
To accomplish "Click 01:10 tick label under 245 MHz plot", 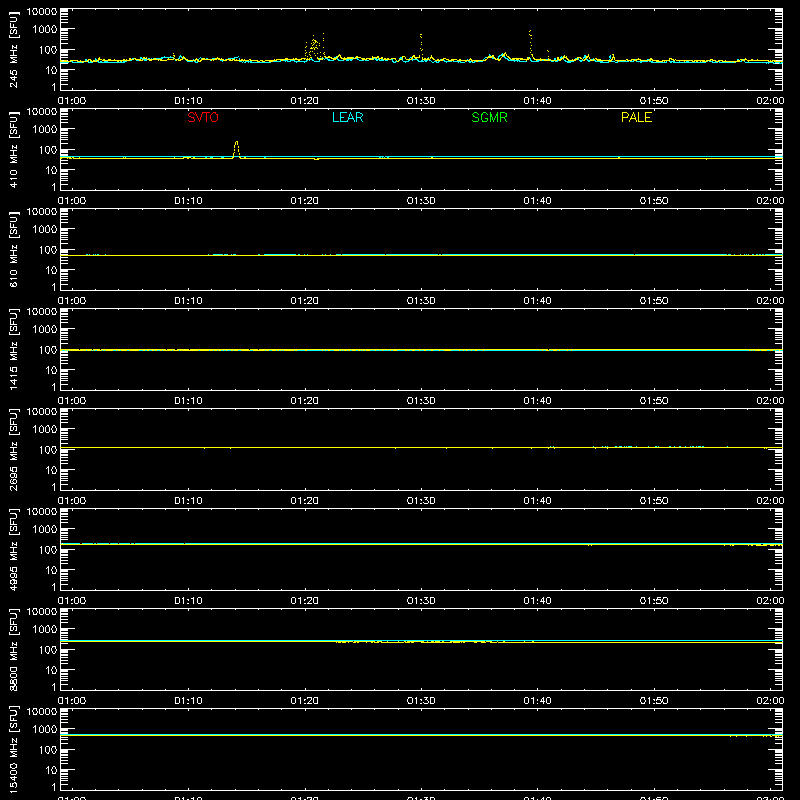I will point(188,101).
